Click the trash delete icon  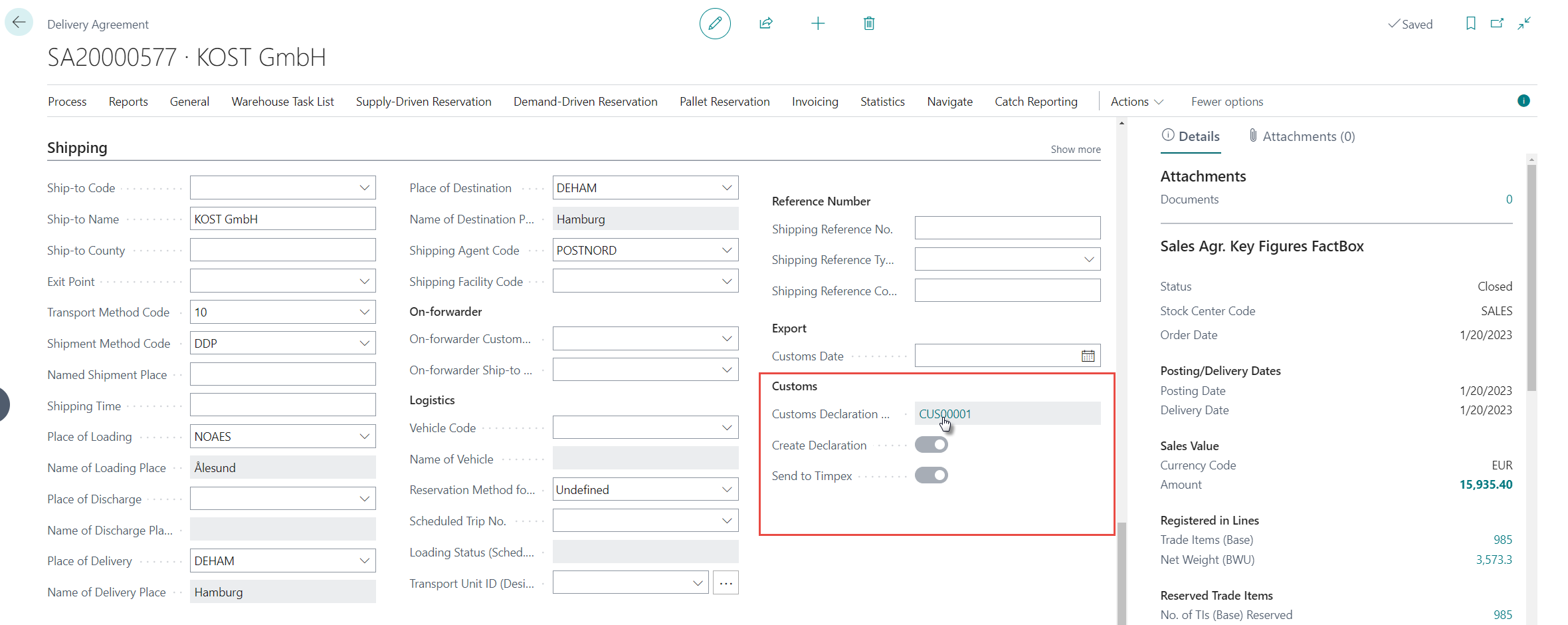point(868,24)
